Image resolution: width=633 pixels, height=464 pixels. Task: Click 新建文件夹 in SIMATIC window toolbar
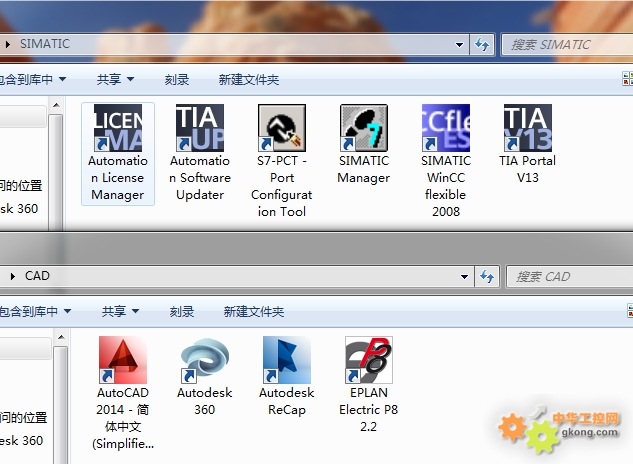[x=249, y=79]
